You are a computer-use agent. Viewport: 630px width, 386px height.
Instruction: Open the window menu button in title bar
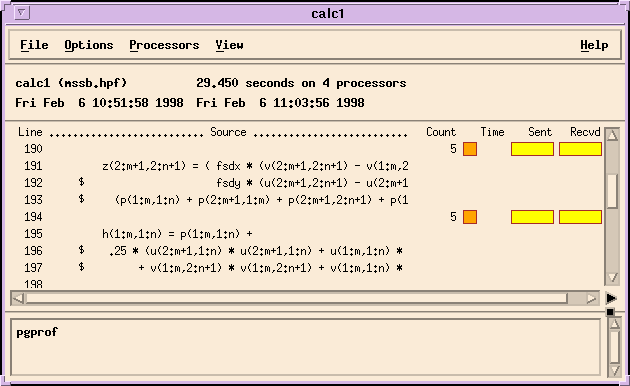[22, 13]
